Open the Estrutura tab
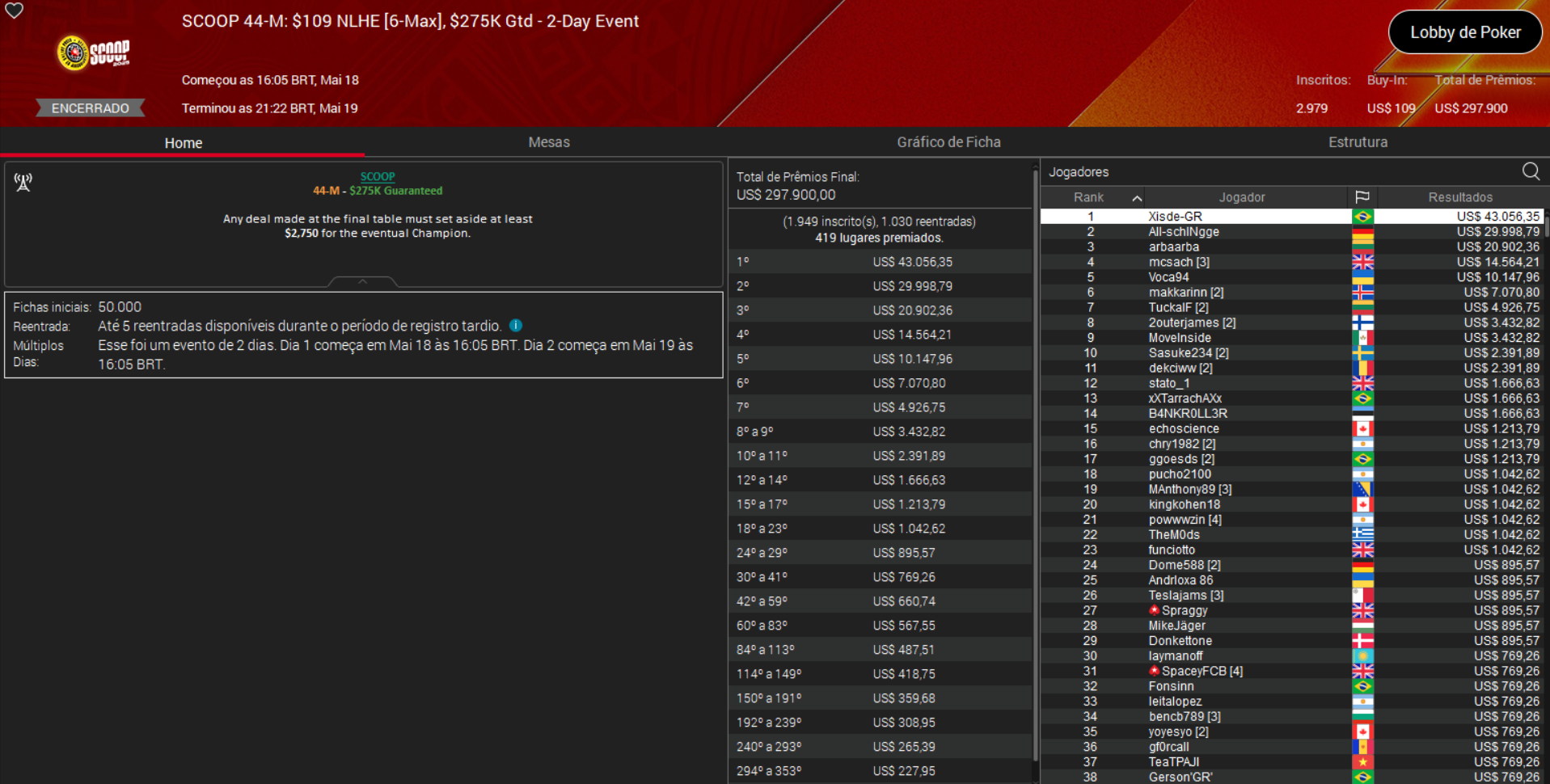The image size is (1550, 784). [x=1358, y=142]
